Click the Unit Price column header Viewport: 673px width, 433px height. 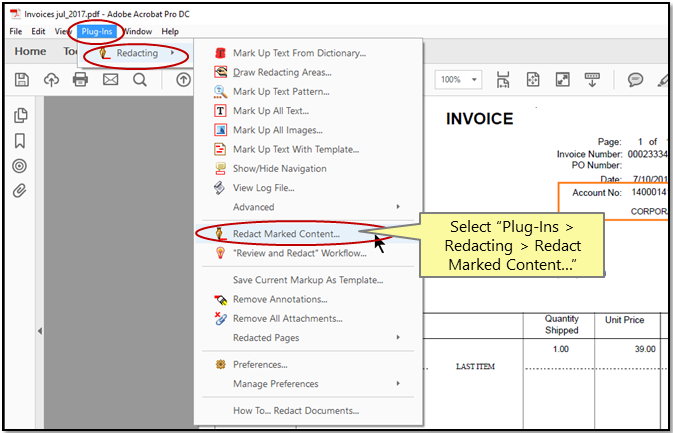[624, 320]
